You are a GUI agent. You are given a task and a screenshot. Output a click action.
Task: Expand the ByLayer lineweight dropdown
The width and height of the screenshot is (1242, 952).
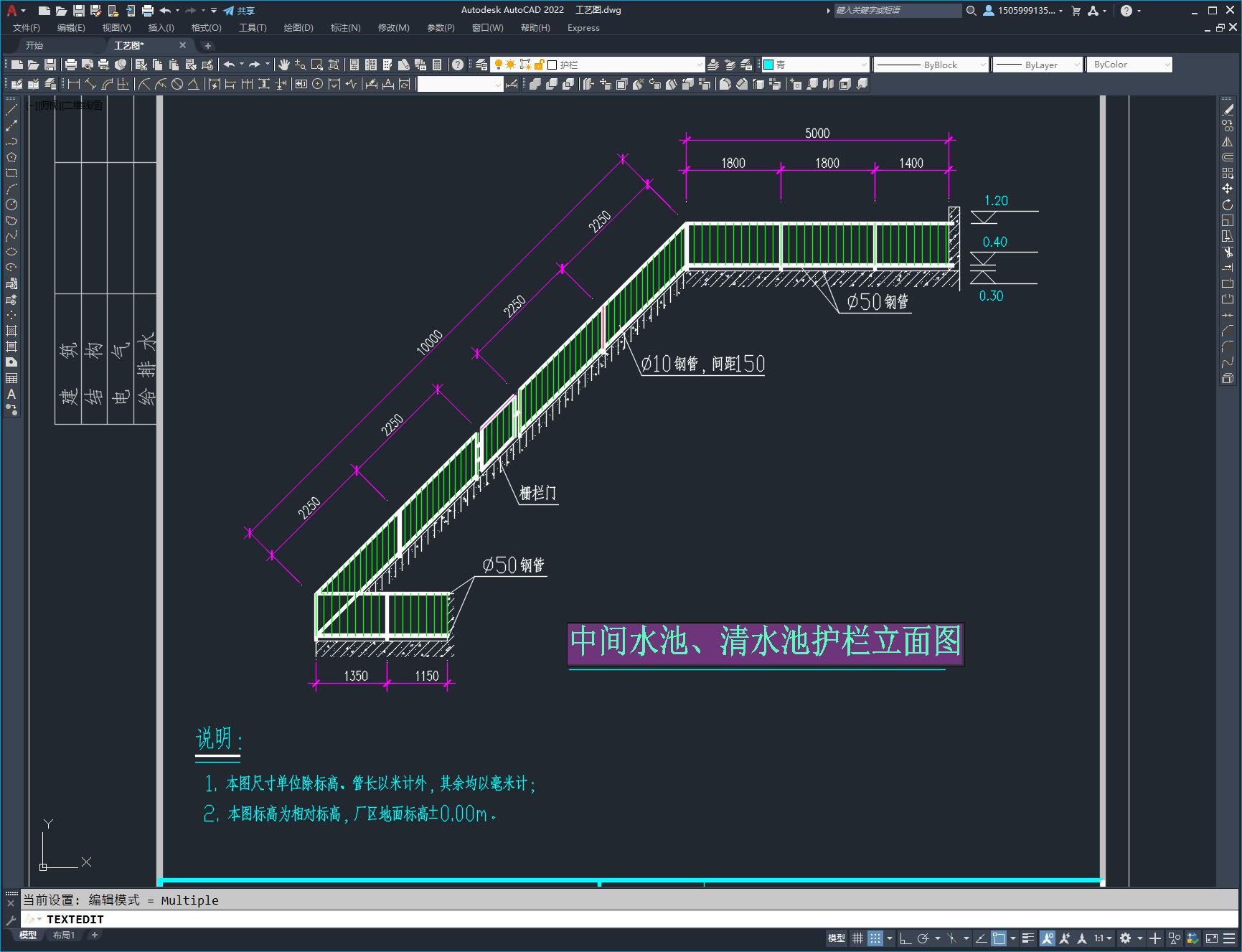coord(1038,65)
